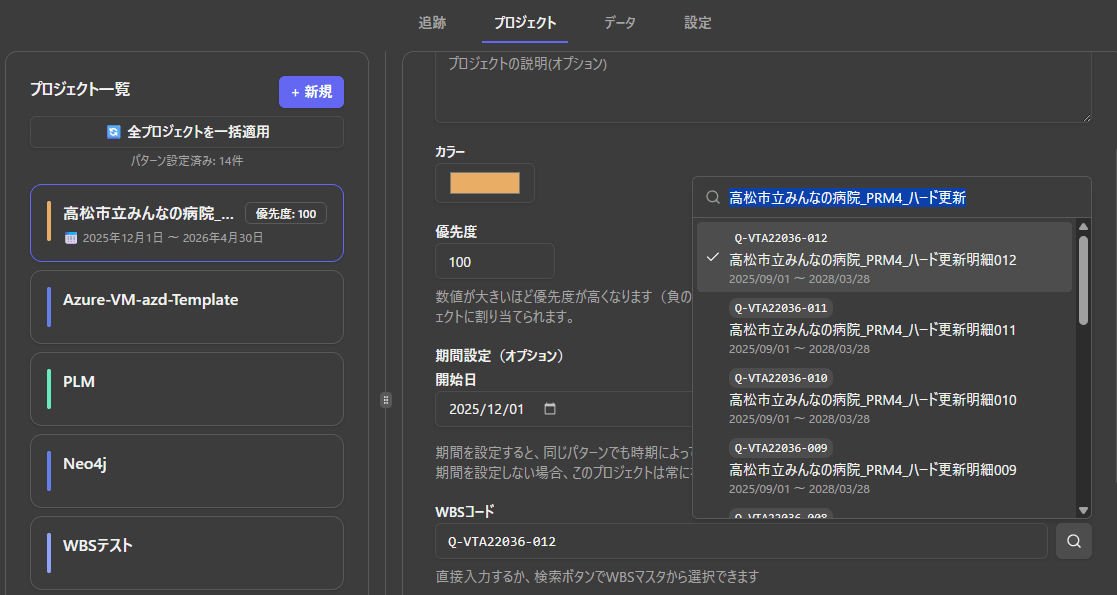Click the plus icon in the 新規 button

point(294,92)
